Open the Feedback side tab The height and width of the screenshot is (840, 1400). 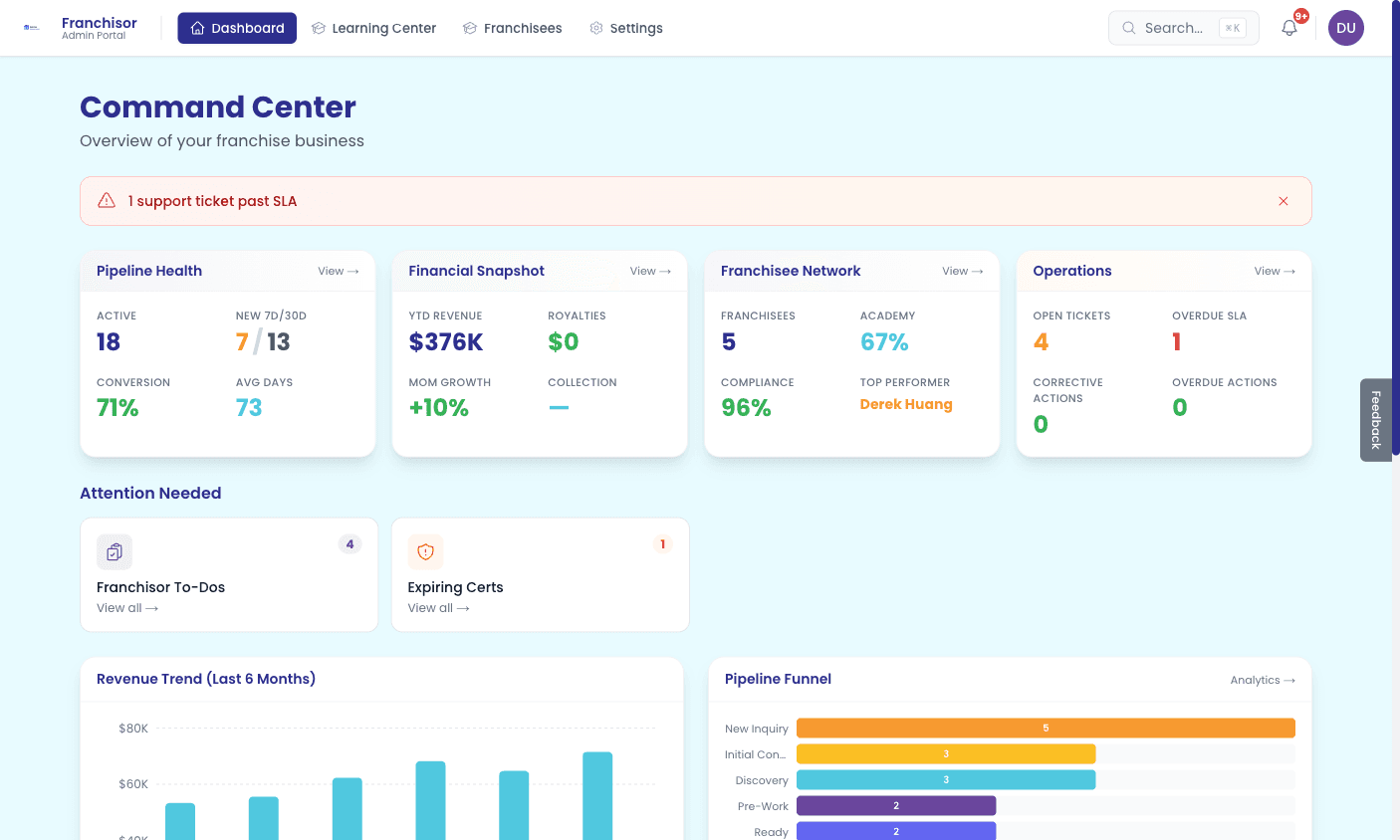click(x=1375, y=419)
